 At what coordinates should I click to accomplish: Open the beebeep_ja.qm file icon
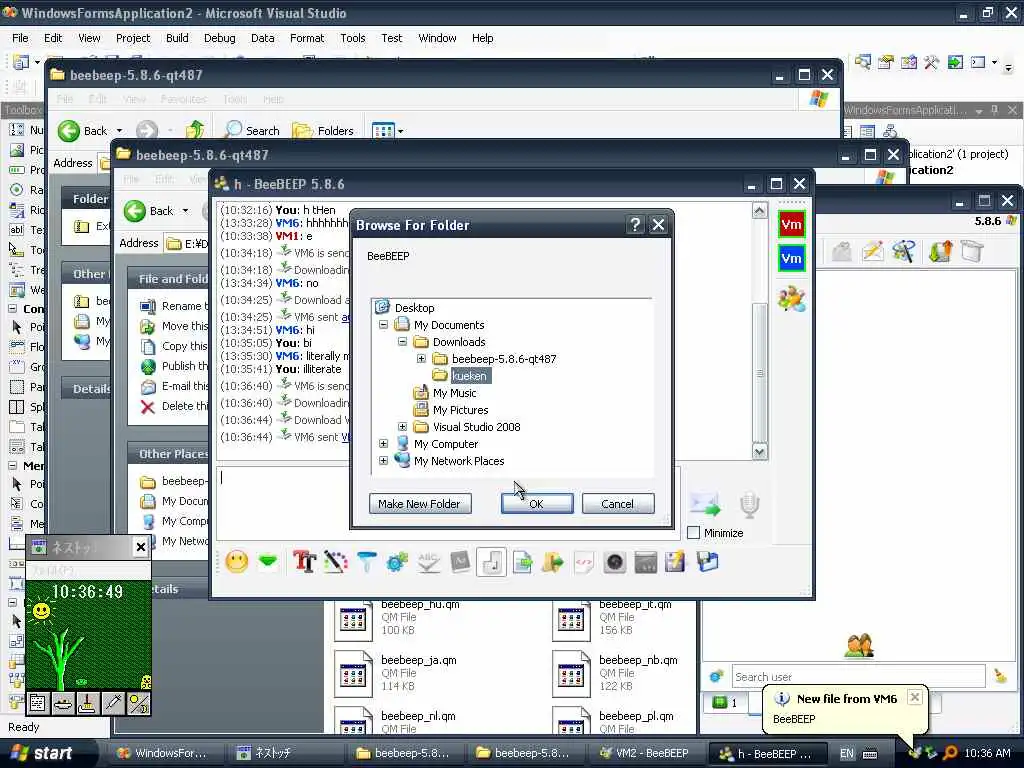click(x=353, y=674)
